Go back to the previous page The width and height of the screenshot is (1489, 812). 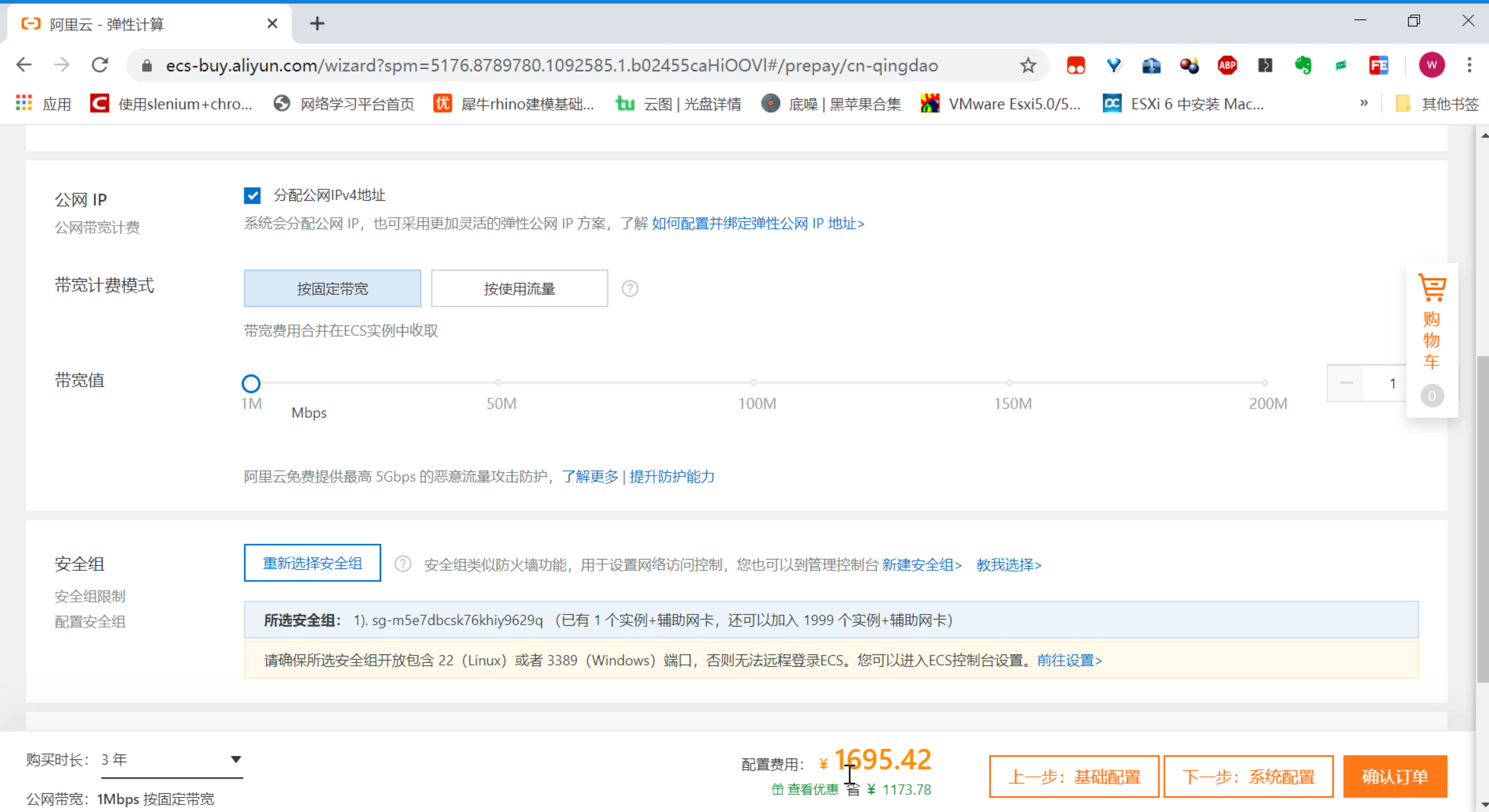point(24,65)
